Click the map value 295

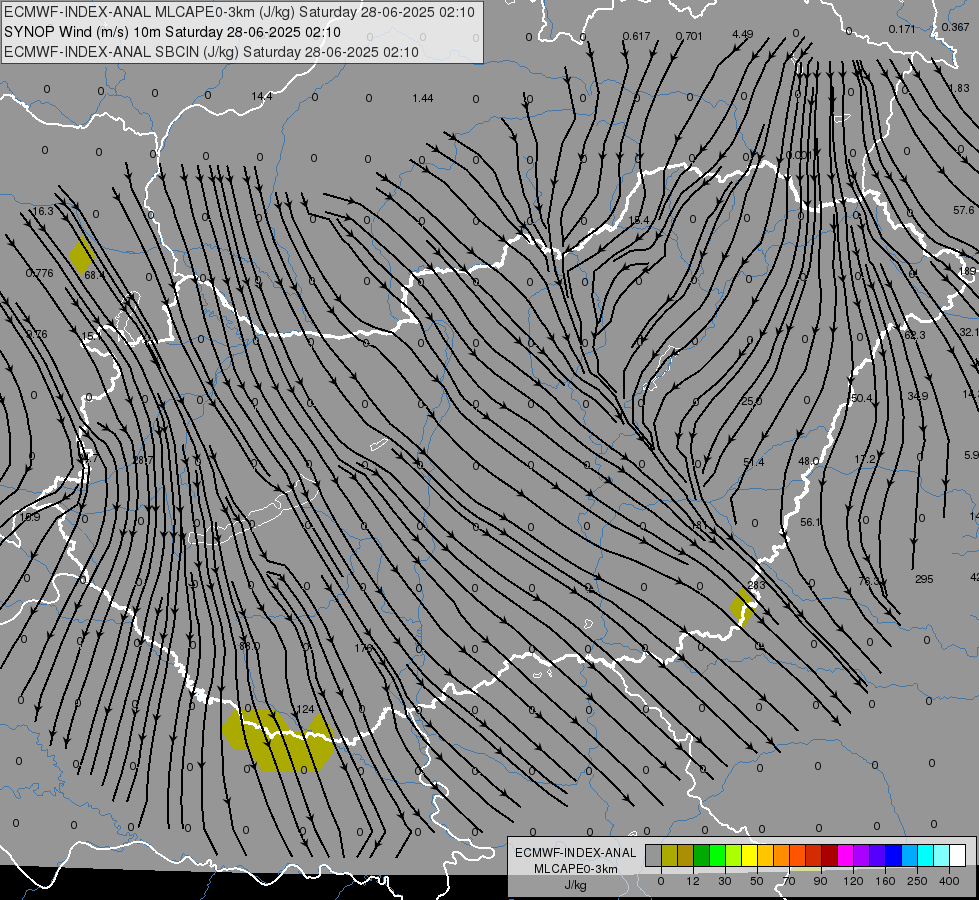[x=924, y=579]
